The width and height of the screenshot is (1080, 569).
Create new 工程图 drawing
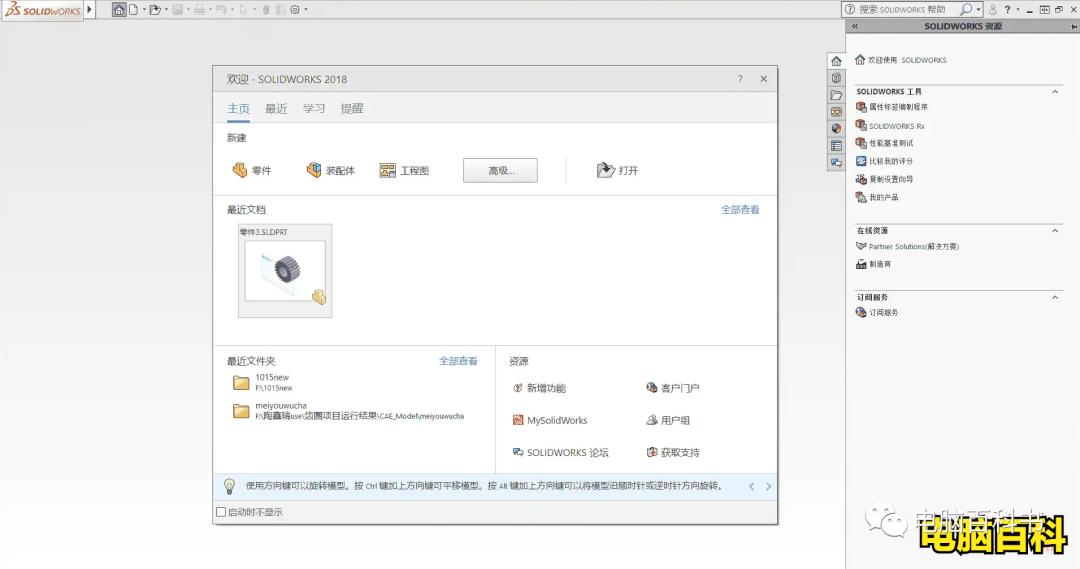click(x=404, y=170)
